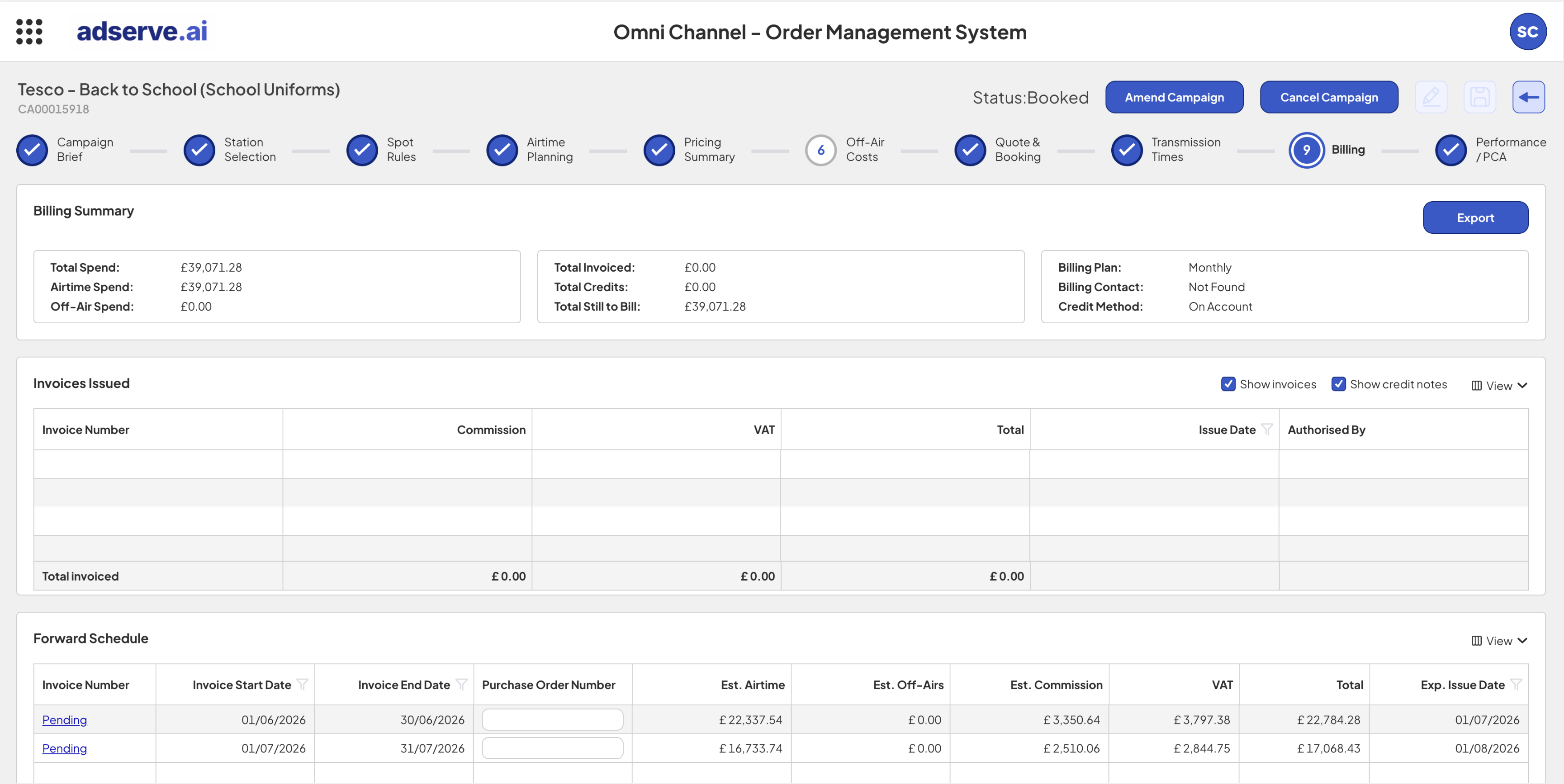Open the SC user avatar menu
The image size is (1564, 784).
pyautogui.click(x=1527, y=32)
